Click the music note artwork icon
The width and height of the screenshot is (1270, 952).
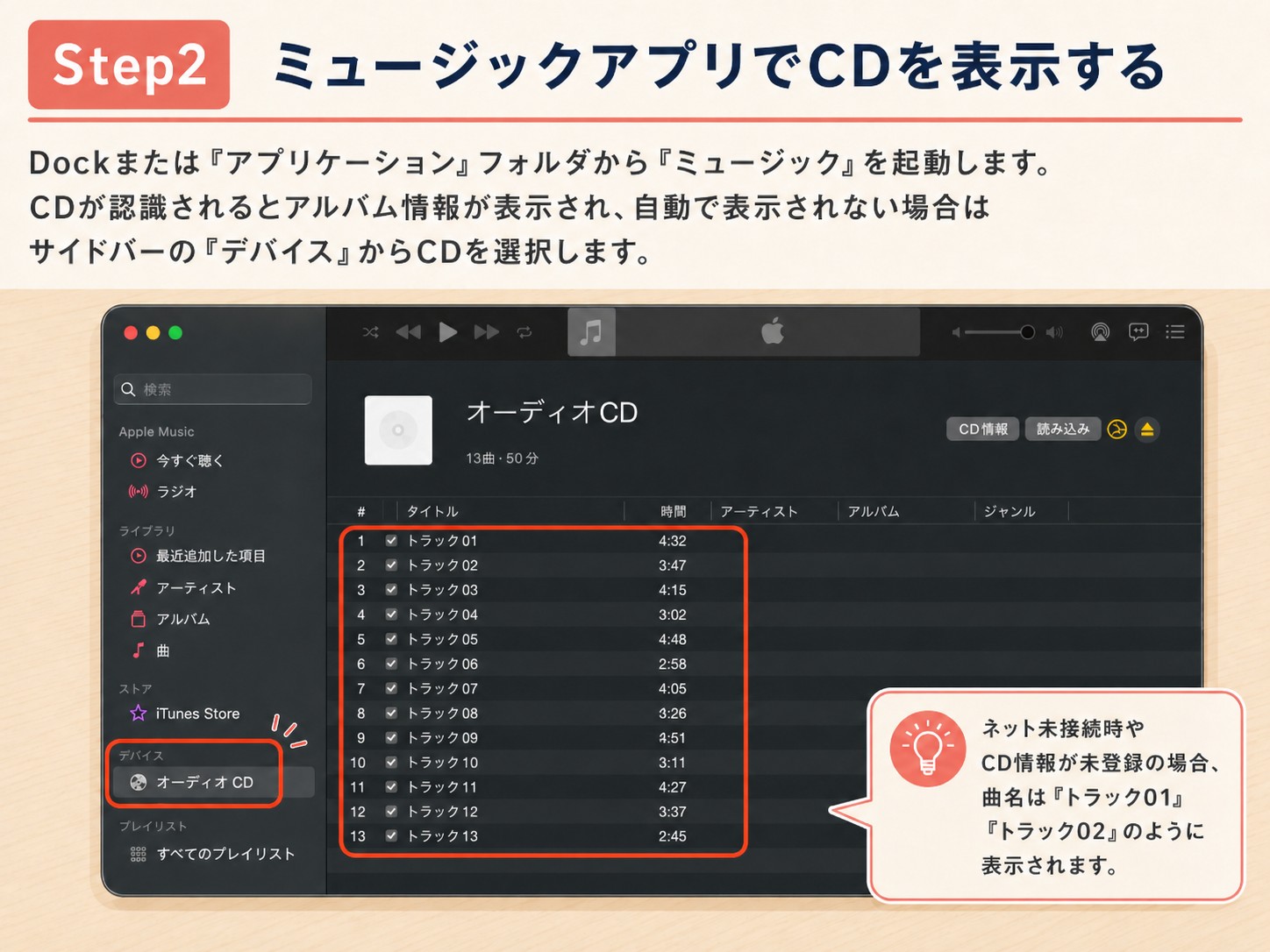(591, 332)
